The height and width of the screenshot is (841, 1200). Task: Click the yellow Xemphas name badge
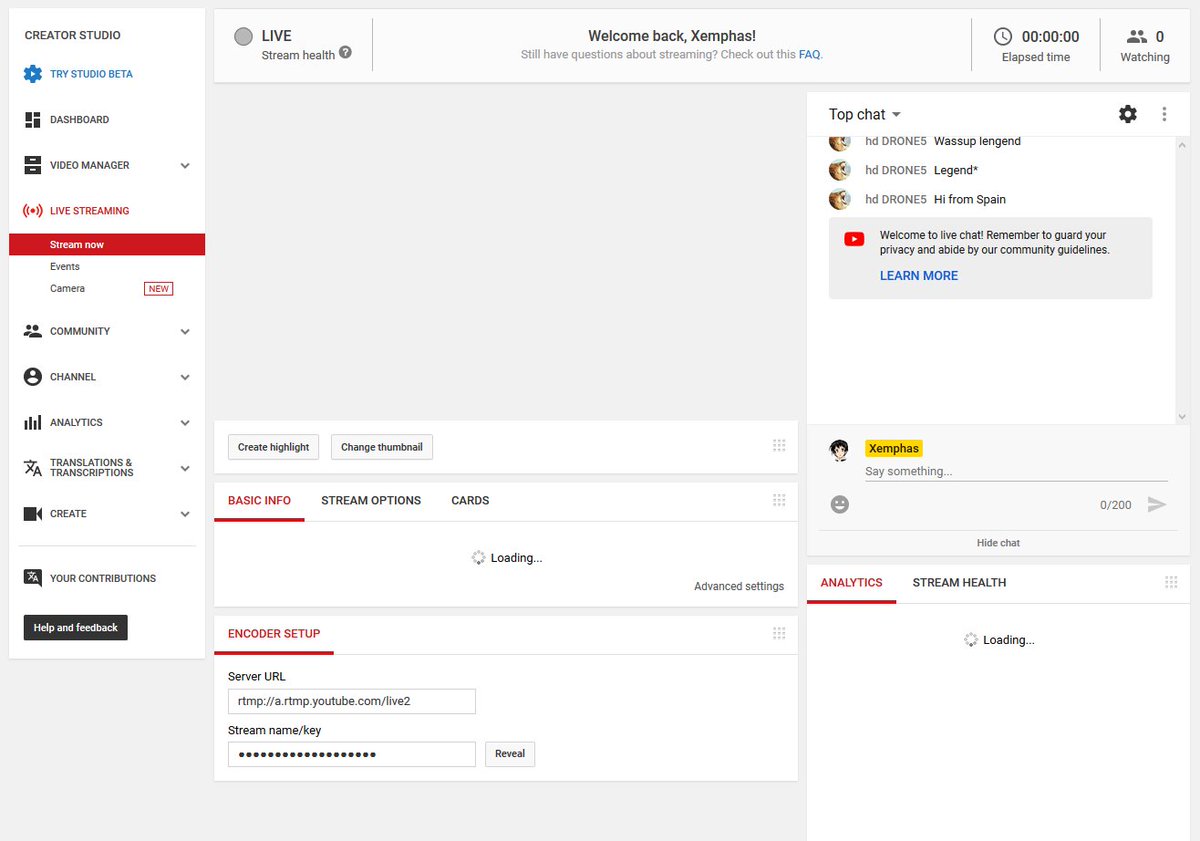click(893, 449)
